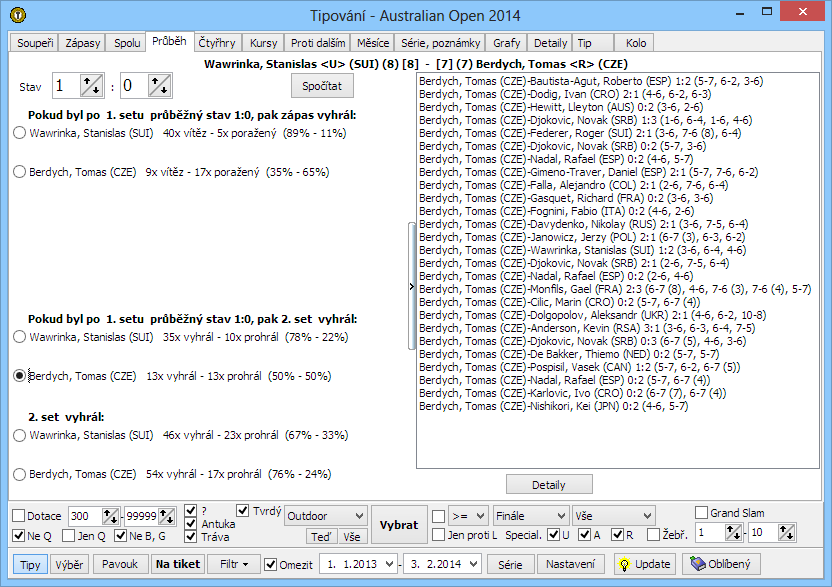Image resolution: width=832 pixels, height=587 pixels.
Task: Click the Na tiket button
Action: (x=178, y=564)
